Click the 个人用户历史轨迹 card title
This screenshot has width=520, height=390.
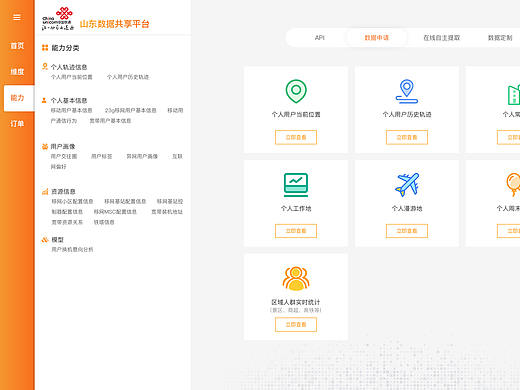pyautogui.click(x=407, y=114)
